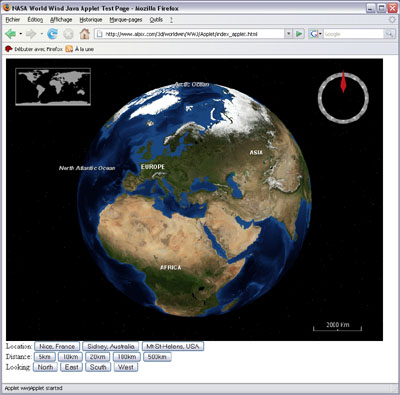Open the Édition menu
400x395 pixels.
pyautogui.click(x=35, y=20)
